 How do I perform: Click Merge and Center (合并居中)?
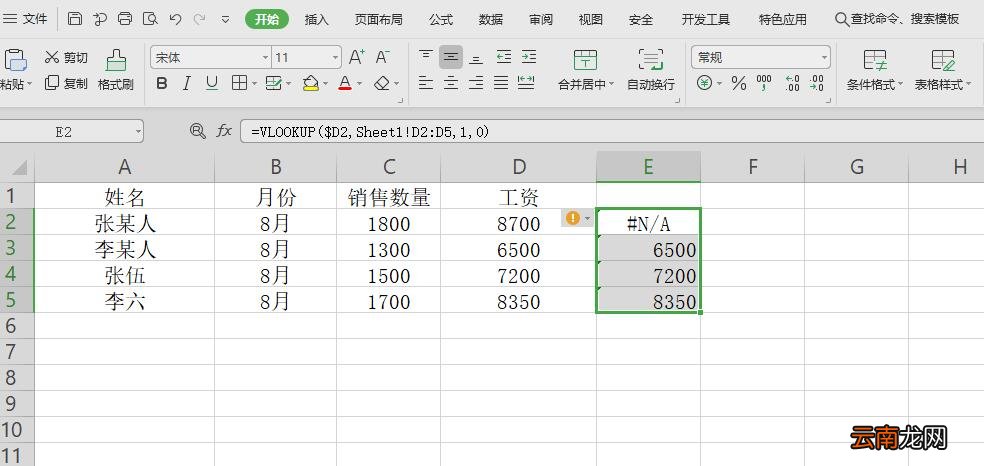tap(585, 70)
